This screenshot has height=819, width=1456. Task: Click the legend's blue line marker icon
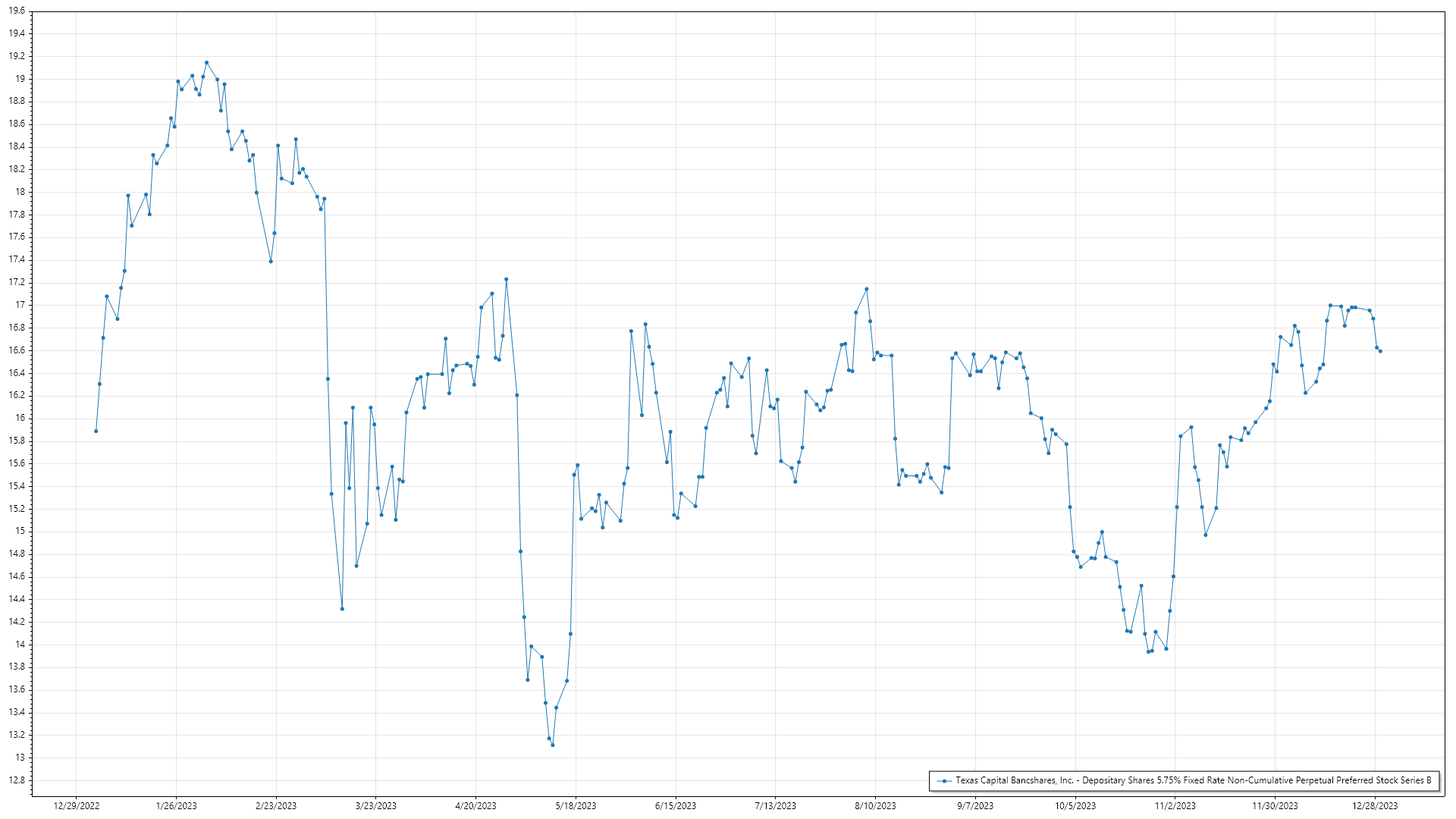(x=944, y=780)
